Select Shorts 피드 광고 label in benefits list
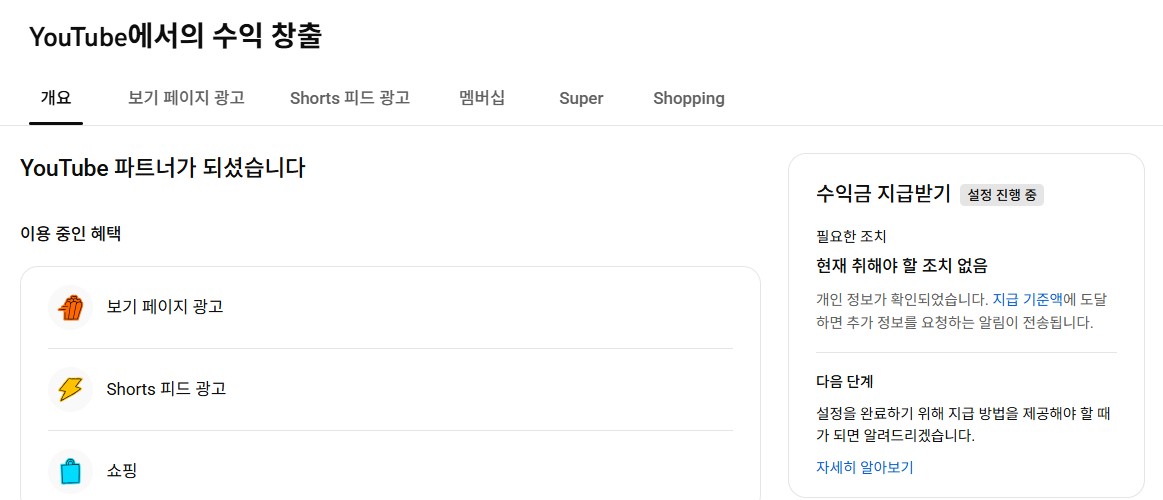This screenshot has height=500, width=1163. pyautogui.click(x=167, y=388)
